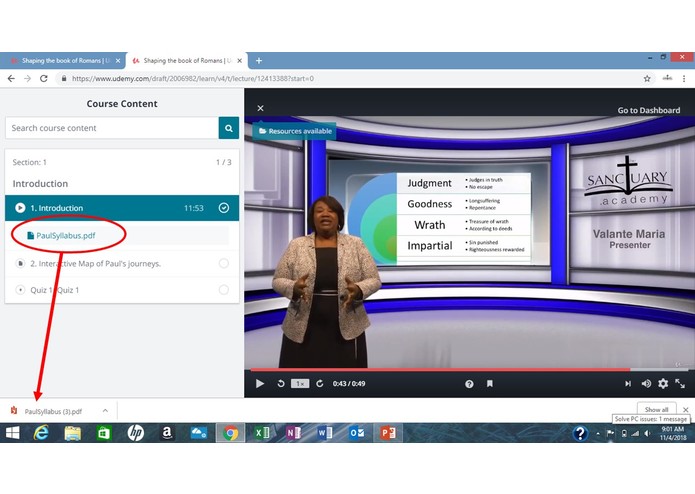Enter fullscreen with the expand icon
This screenshot has height=494, width=695.
click(x=680, y=384)
